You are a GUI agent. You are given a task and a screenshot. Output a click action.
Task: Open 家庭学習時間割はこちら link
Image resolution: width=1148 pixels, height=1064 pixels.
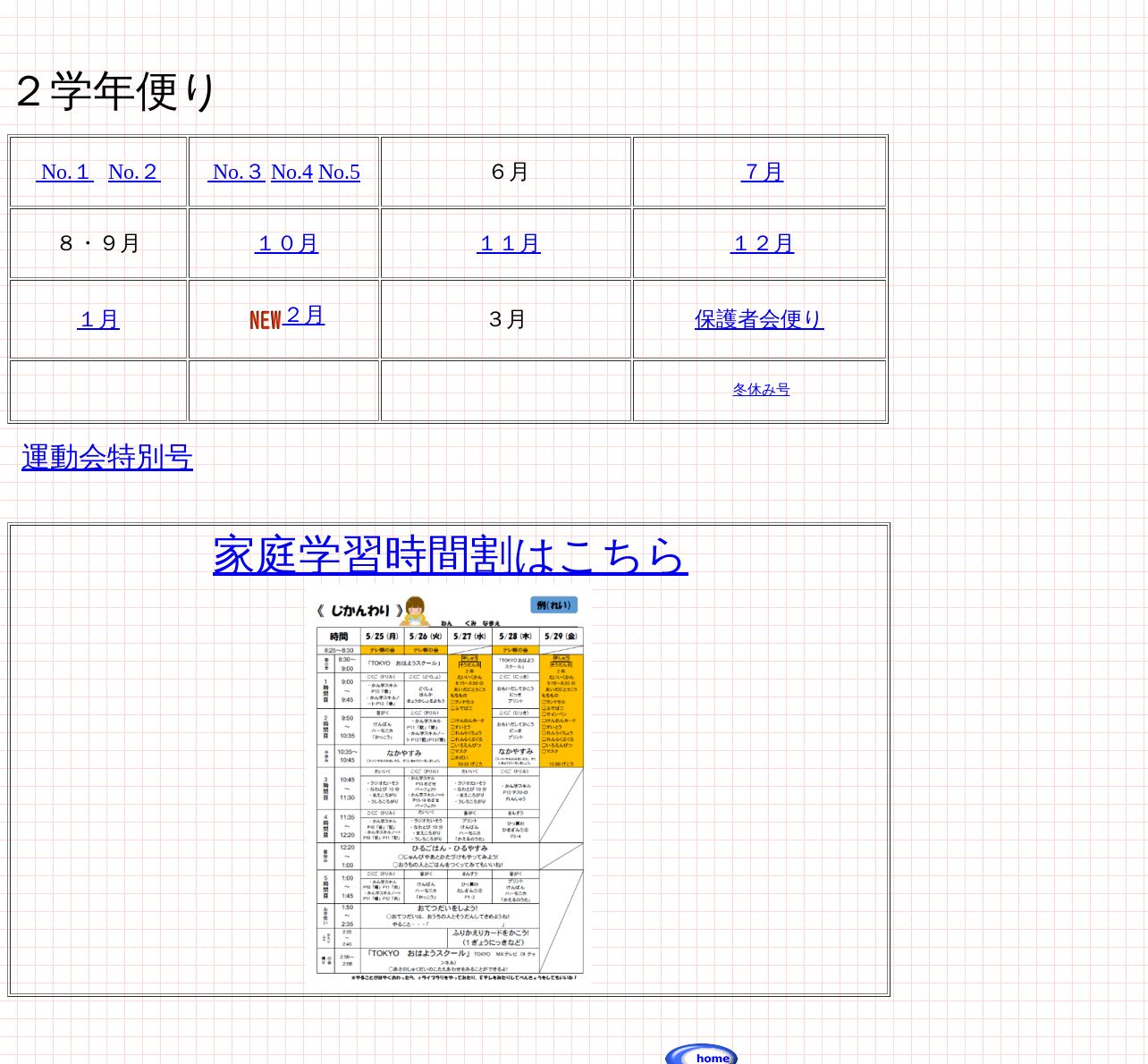pos(450,554)
